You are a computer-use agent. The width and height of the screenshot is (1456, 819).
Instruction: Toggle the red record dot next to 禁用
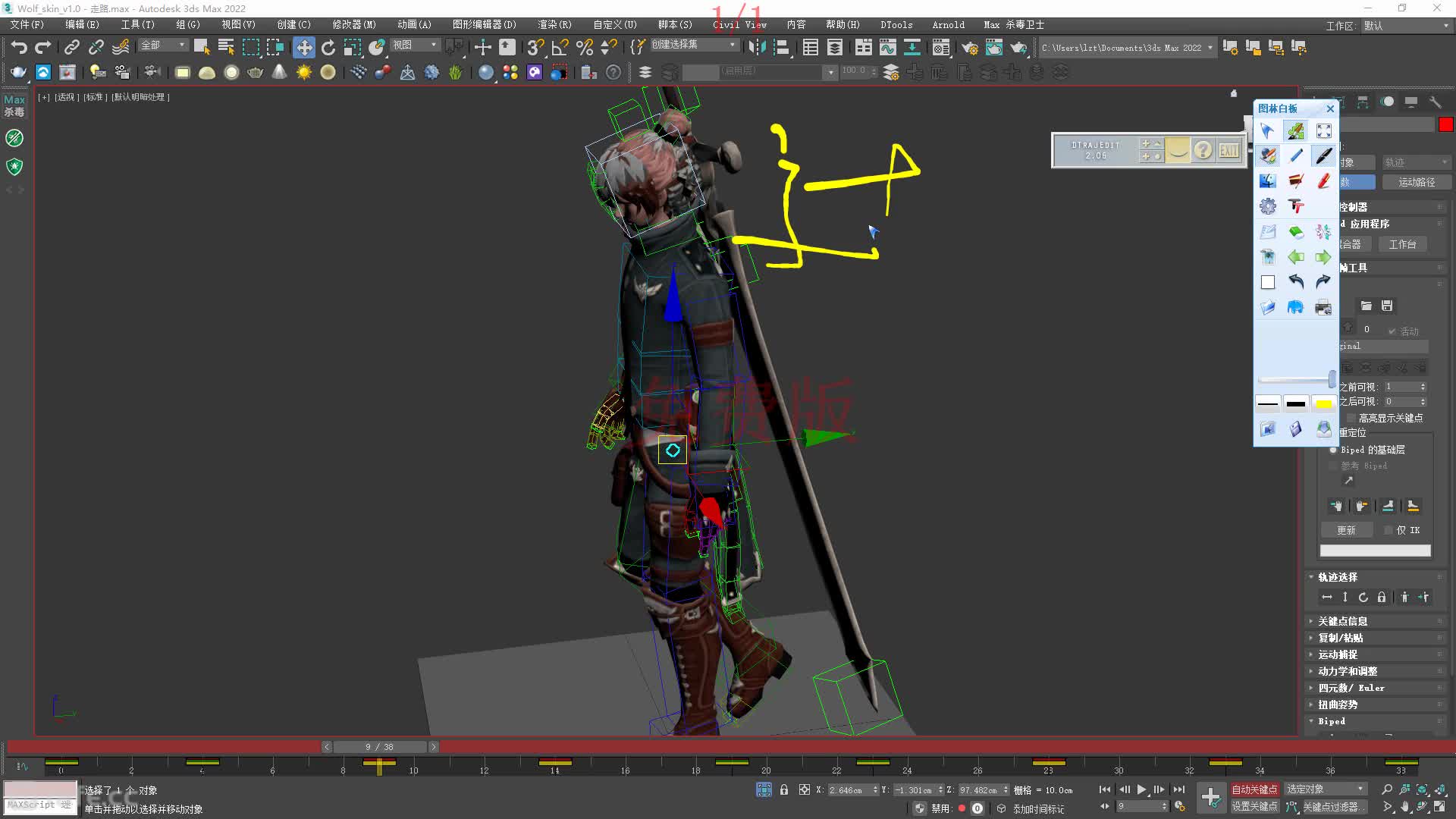[x=962, y=808]
